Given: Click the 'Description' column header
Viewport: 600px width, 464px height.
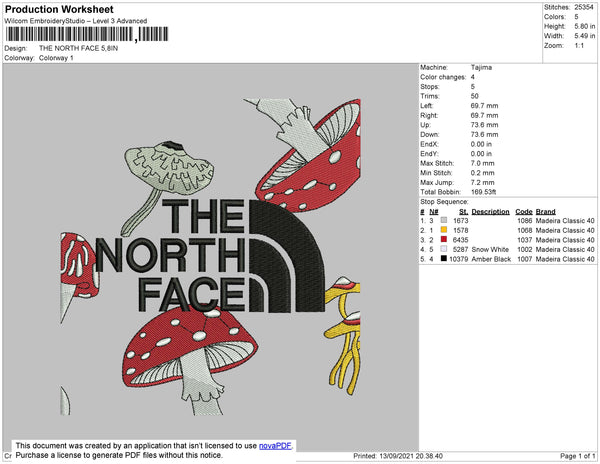Looking at the screenshot, I should click(490, 212).
